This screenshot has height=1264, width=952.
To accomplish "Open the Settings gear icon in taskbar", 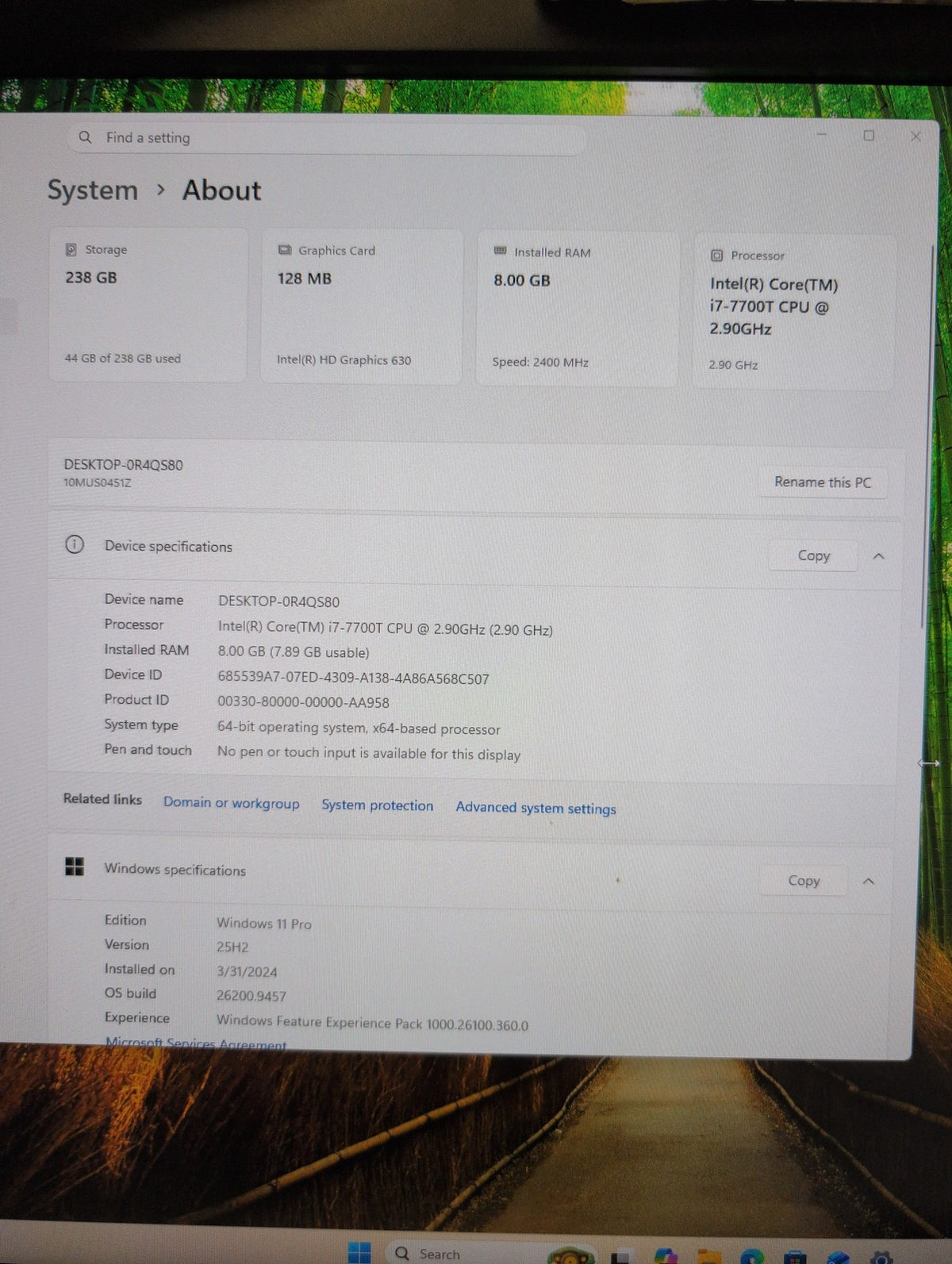I will [x=882, y=1257].
